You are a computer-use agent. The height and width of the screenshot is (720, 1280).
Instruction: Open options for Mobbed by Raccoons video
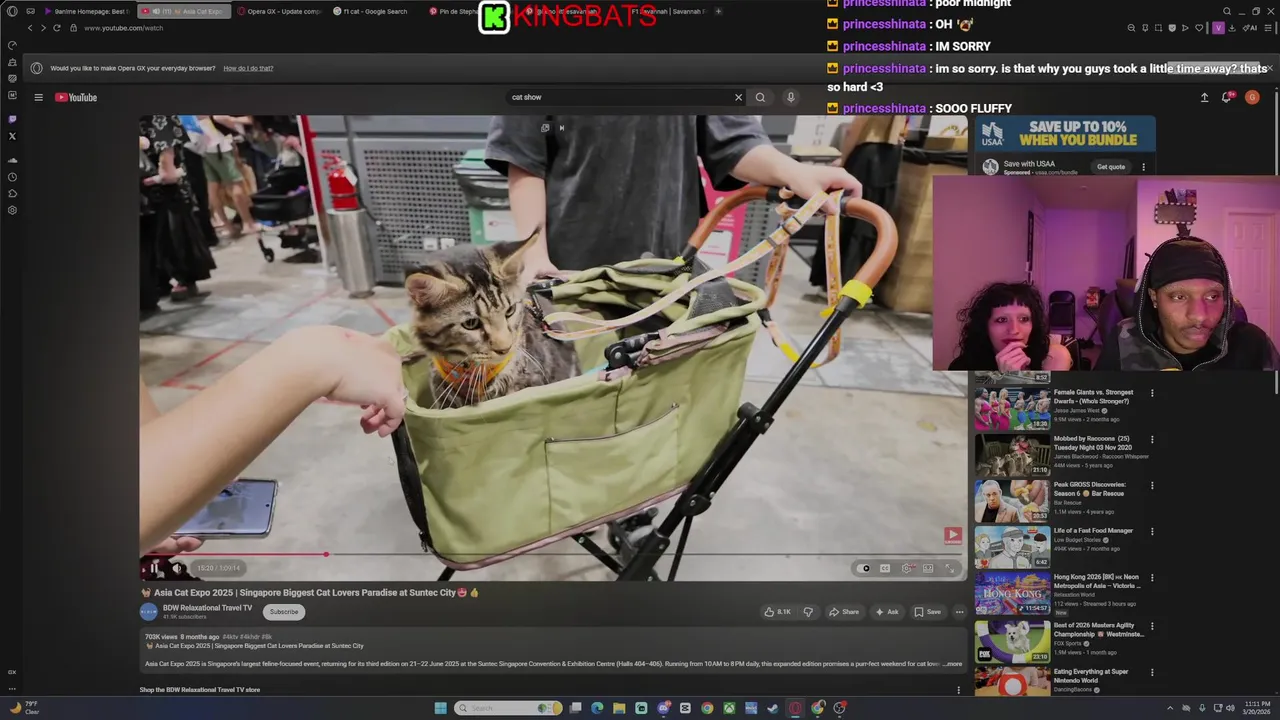[x=1152, y=439]
